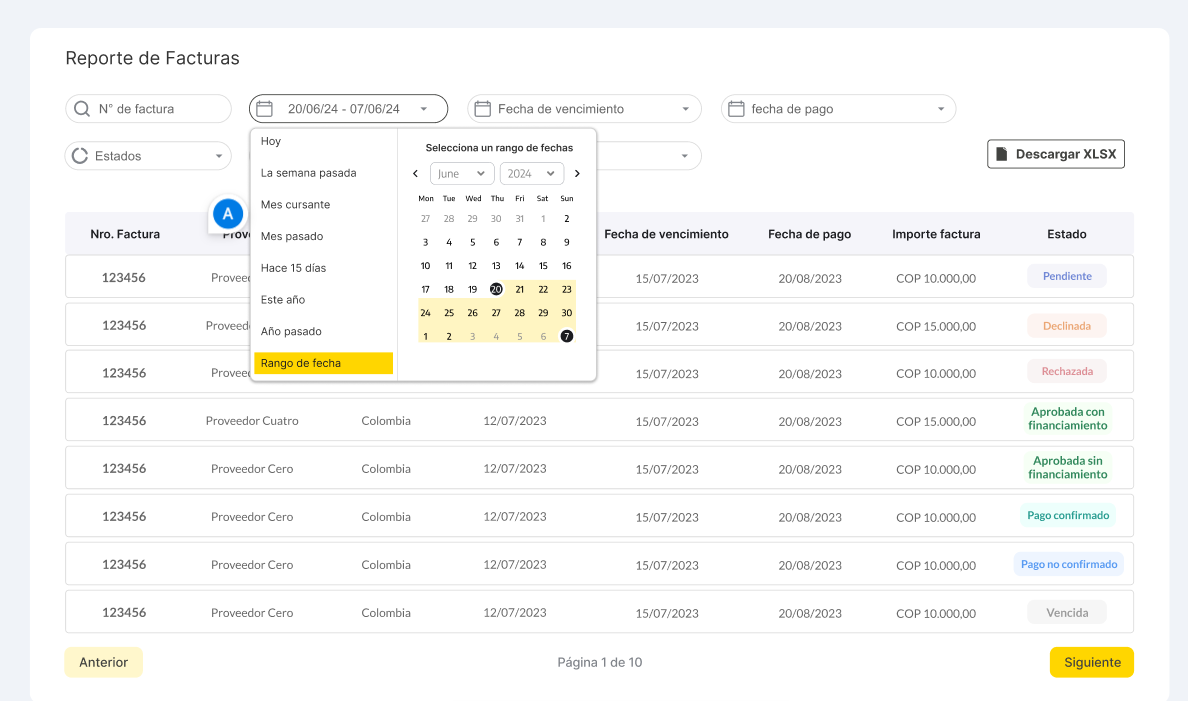The height and width of the screenshot is (701, 1188).
Task: Click the calendar icon beside 20/06/24 range
Action: click(x=265, y=109)
